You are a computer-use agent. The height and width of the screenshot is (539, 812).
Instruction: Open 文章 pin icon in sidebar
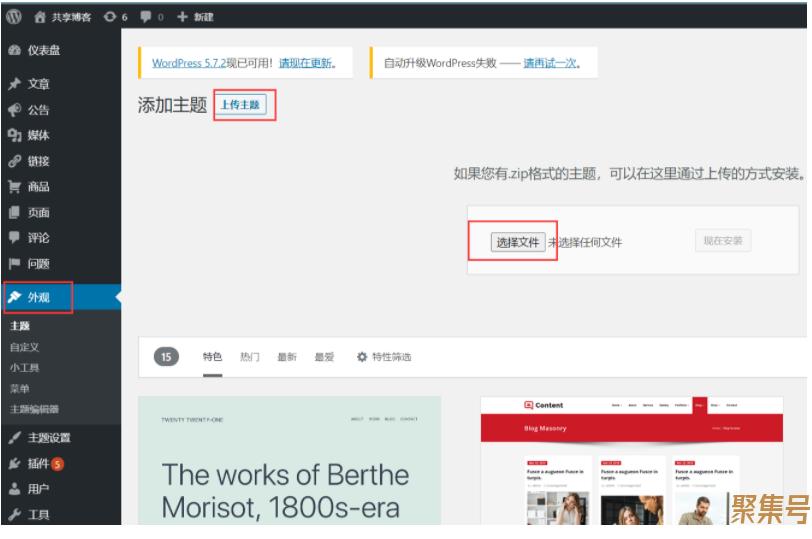click(x=14, y=84)
